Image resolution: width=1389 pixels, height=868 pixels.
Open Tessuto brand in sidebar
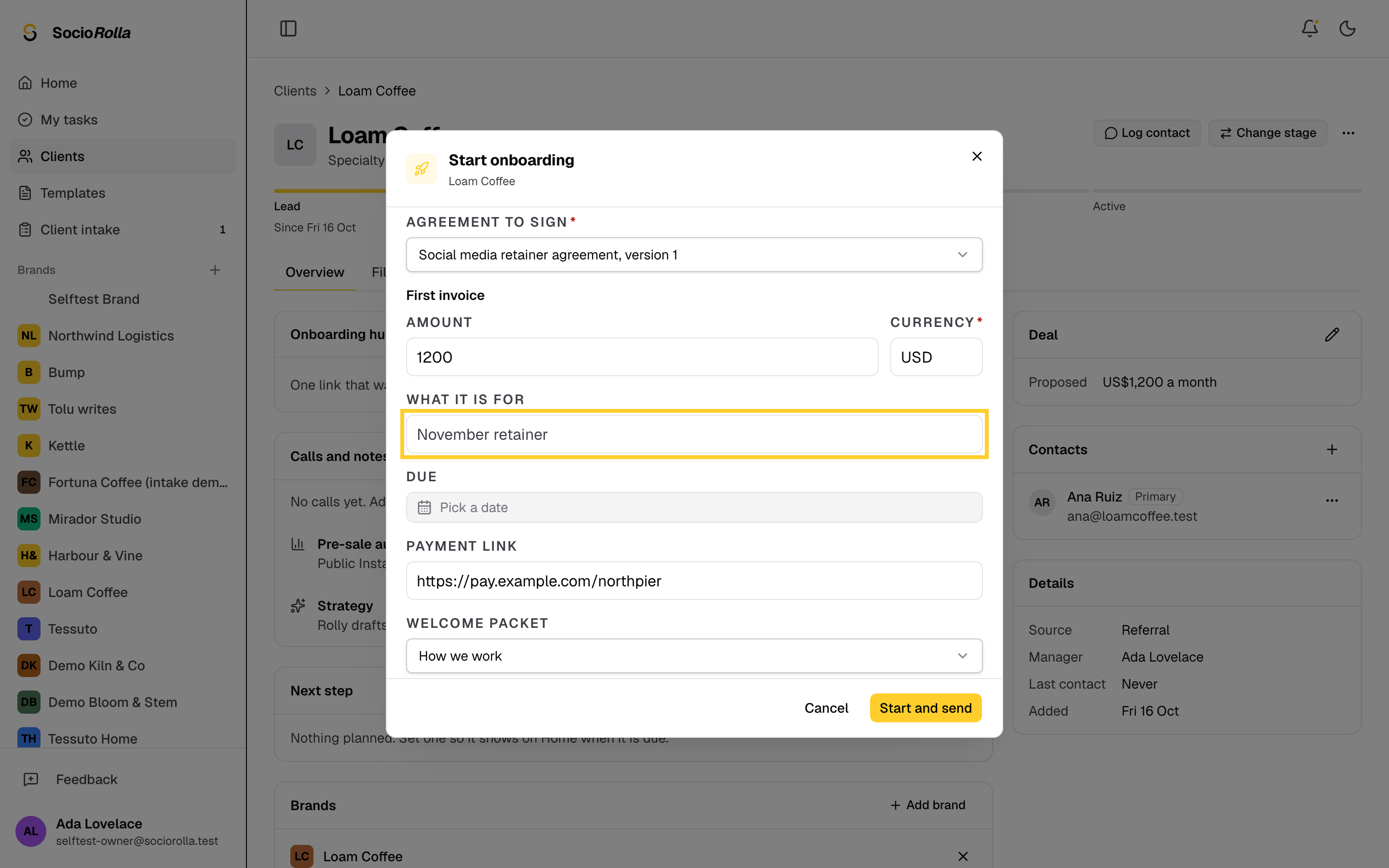click(x=123, y=629)
